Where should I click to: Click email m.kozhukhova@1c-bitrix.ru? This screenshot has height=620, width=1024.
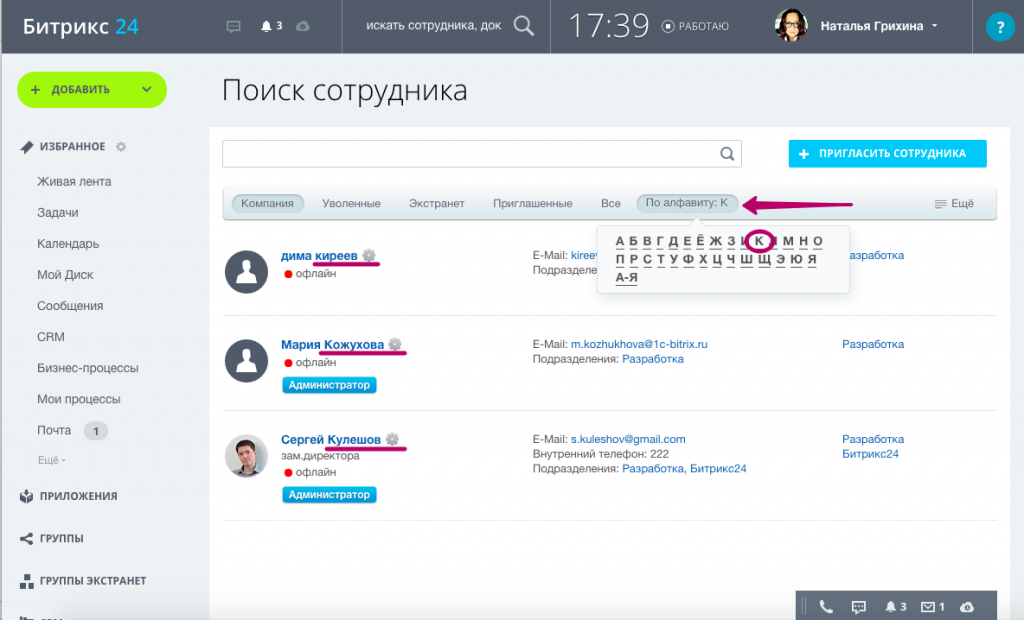pyautogui.click(x=639, y=344)
